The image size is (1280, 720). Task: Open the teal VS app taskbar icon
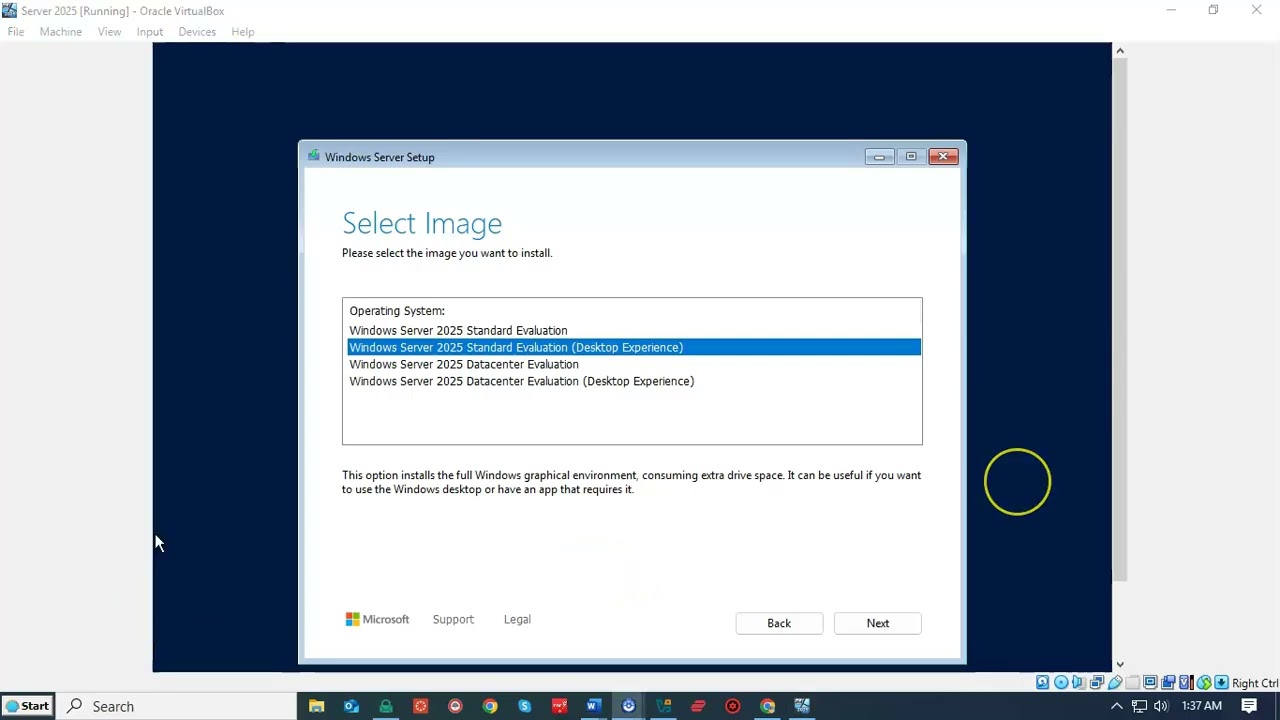663,706
